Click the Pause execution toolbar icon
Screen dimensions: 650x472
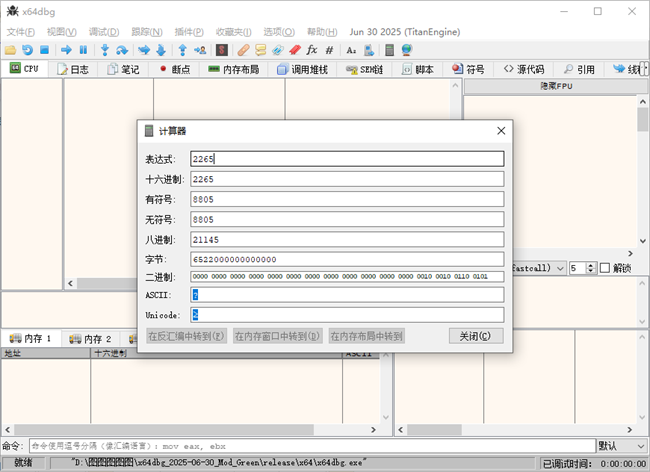(84, 49)
